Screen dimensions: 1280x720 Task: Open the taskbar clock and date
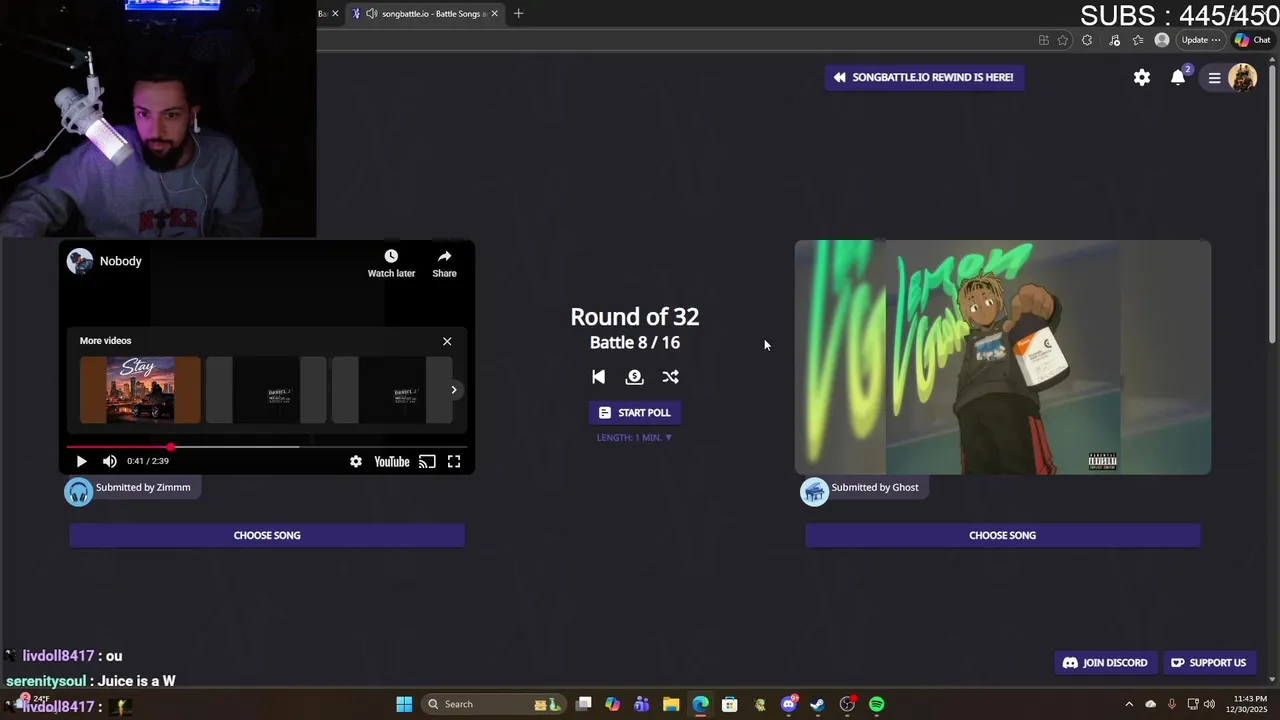coord(1250,704)
